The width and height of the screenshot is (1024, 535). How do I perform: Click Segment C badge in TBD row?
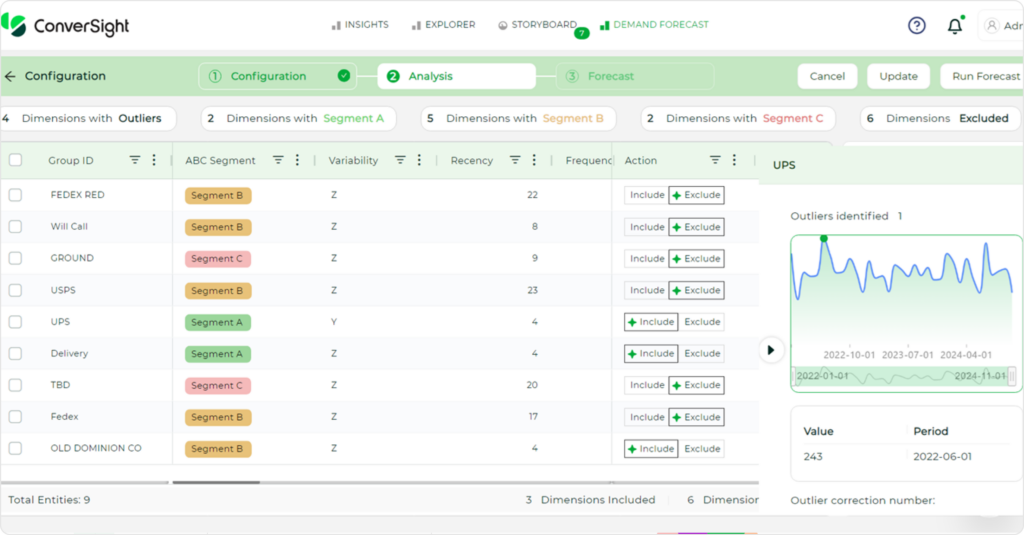pos(217,385)
